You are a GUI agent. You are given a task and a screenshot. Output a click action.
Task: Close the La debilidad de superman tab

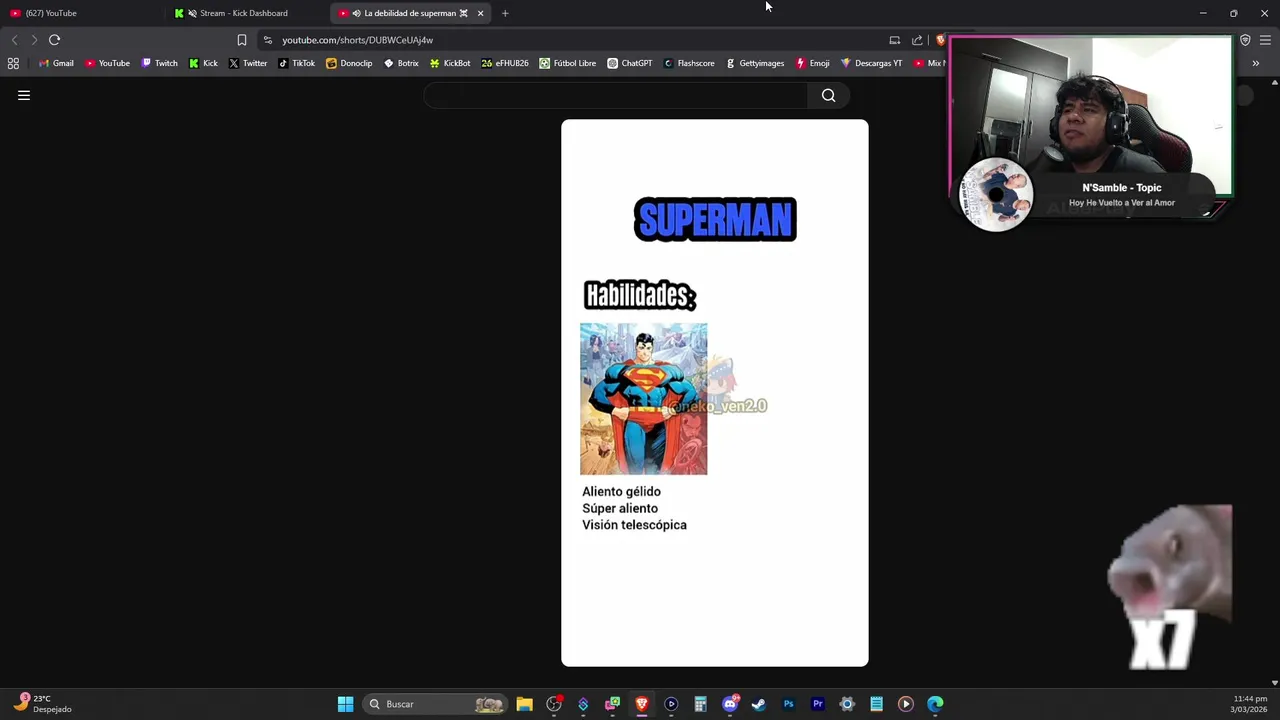(480, 13)
